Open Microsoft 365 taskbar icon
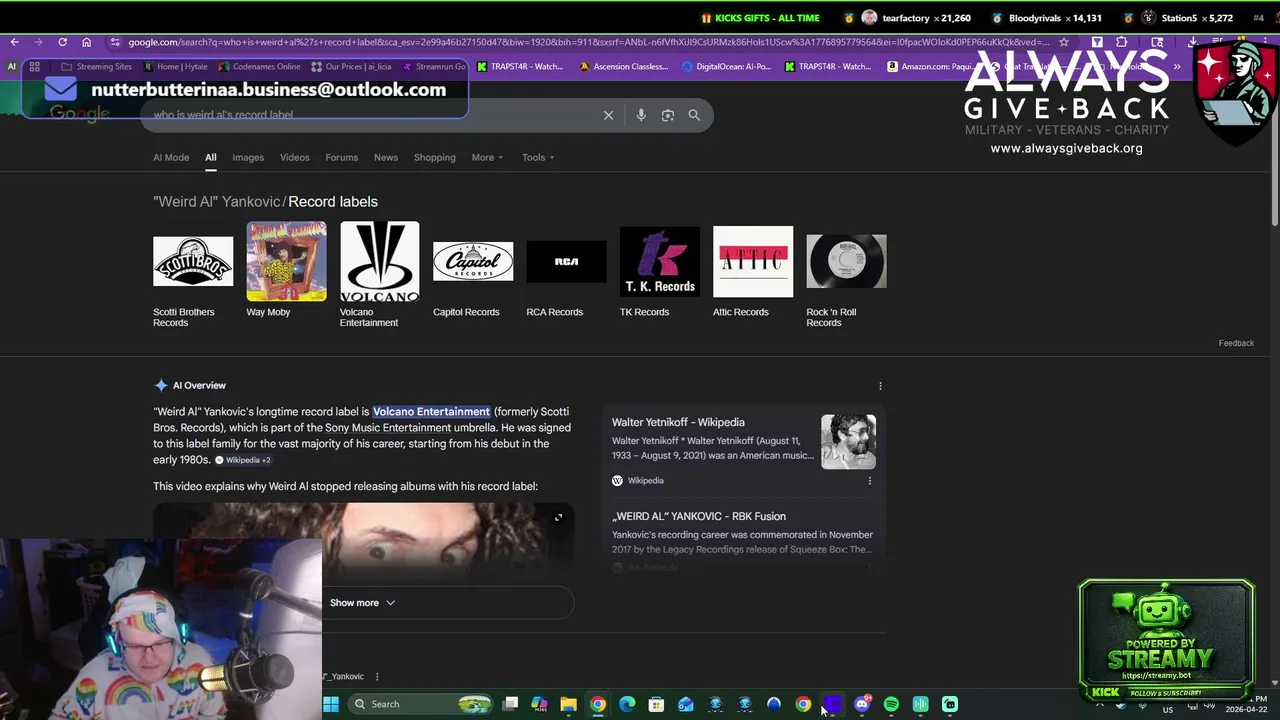 (539, 704)
